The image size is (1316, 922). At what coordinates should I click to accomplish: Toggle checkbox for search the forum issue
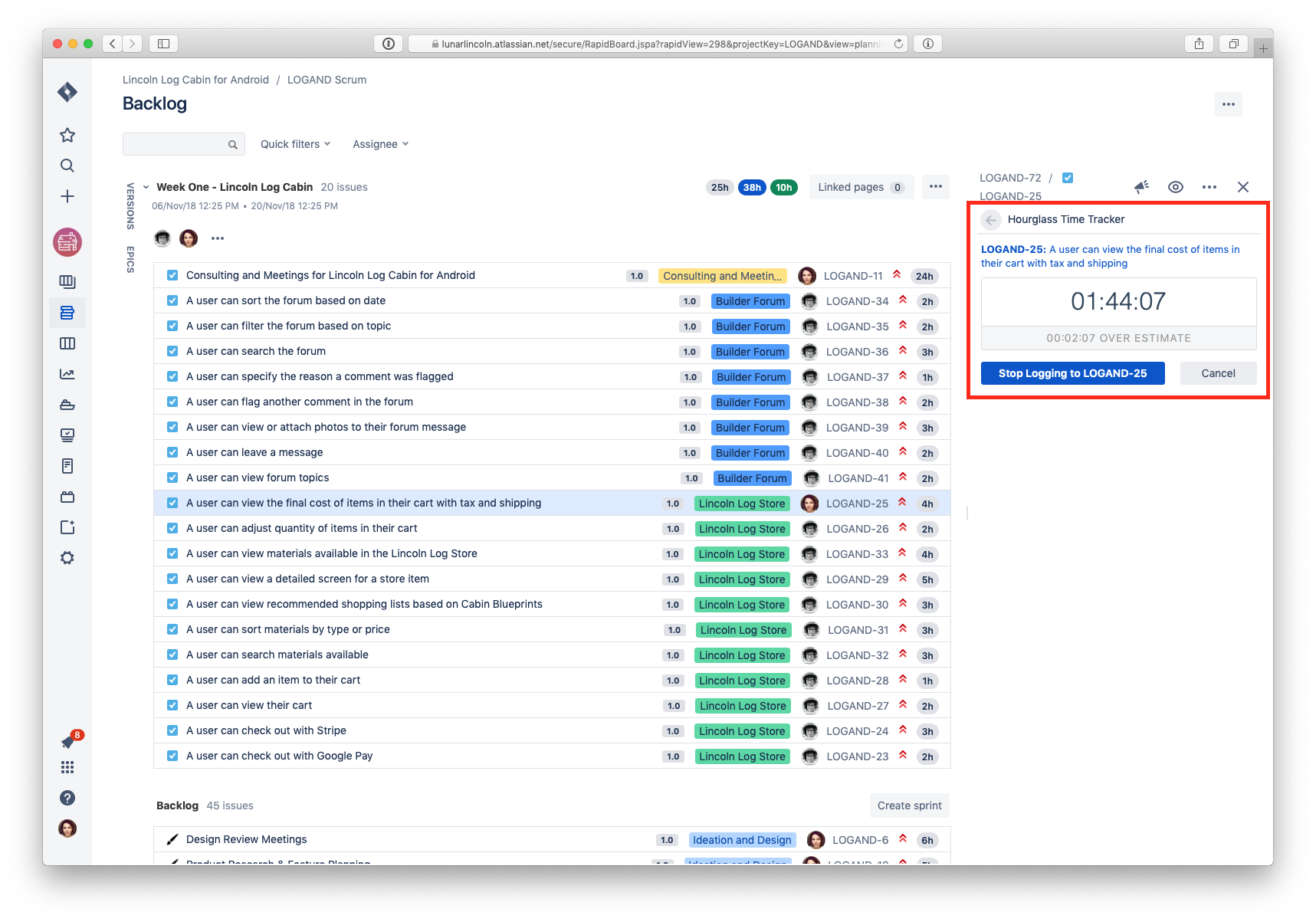(x=172, y=351)
